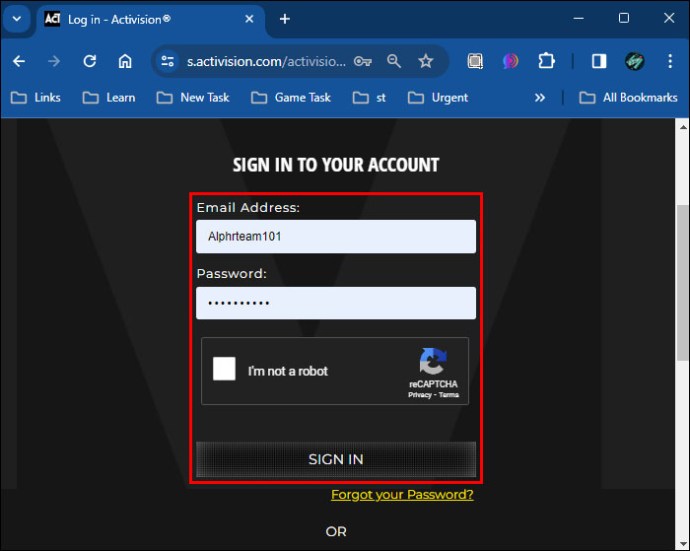This screenshot has width=690, height=551.
Task: Close the browser window
Action: (x=669, y=18)
